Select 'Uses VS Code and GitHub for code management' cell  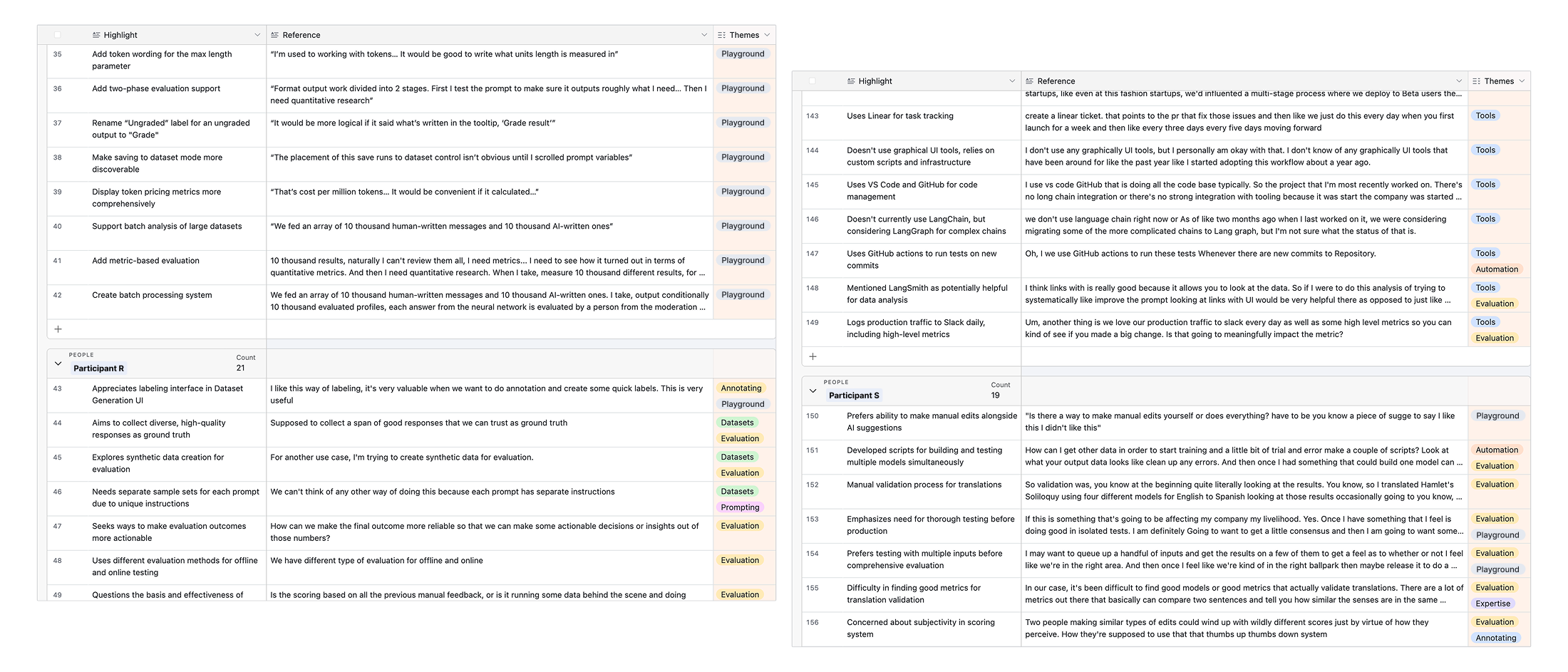click(932, 191)
